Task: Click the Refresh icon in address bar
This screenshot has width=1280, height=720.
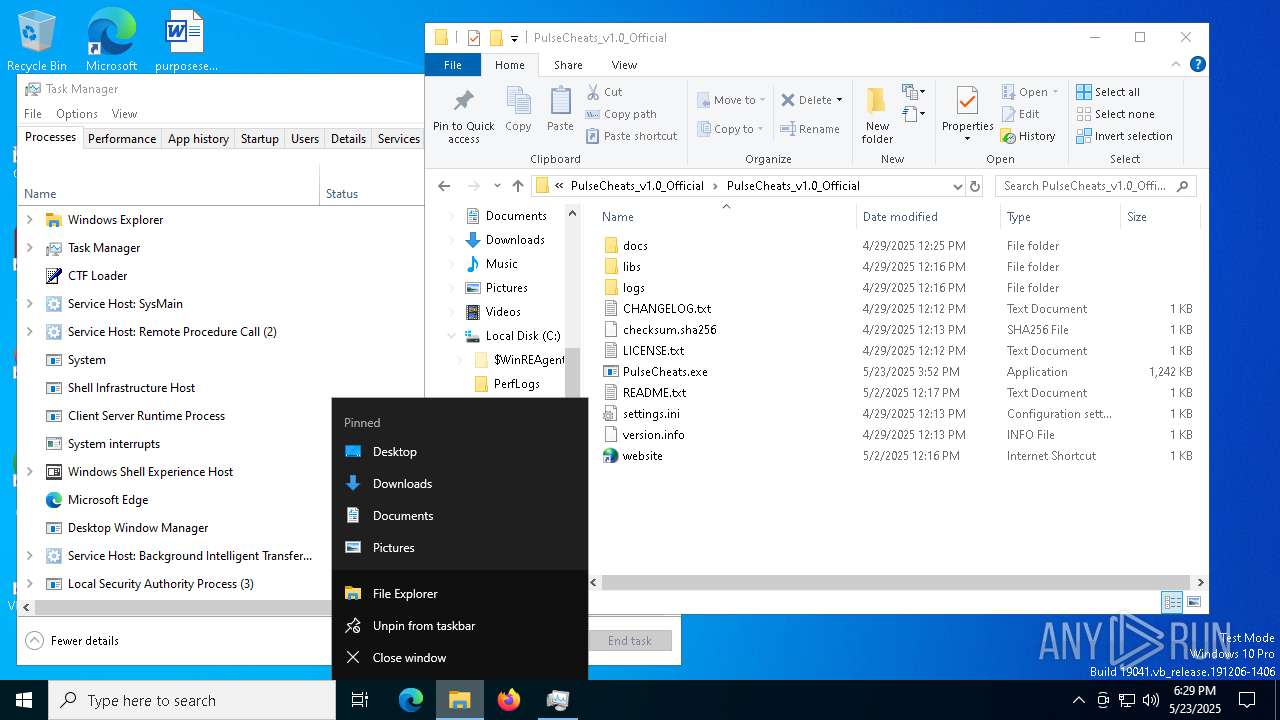Action: 975,186
